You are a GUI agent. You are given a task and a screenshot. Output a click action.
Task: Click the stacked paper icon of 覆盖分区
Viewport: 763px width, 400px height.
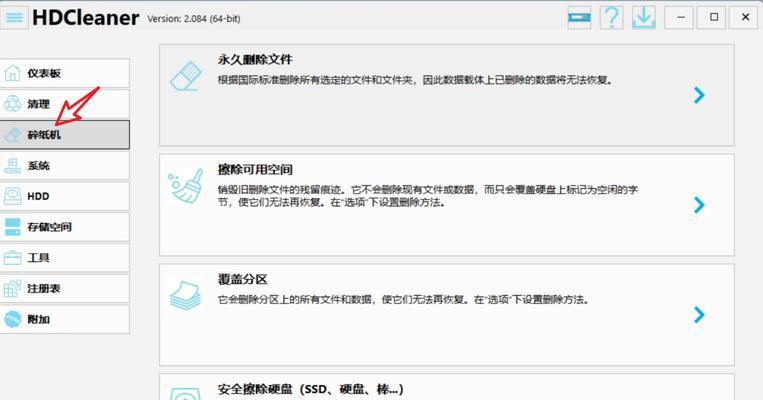[x=185, y=295]
